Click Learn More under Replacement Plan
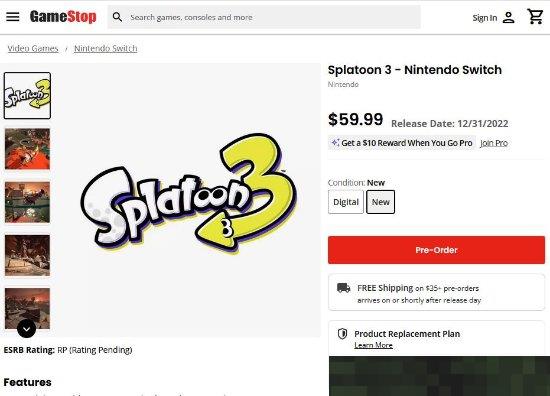This screenshot has height=396, width=550. tap(373, 345)
